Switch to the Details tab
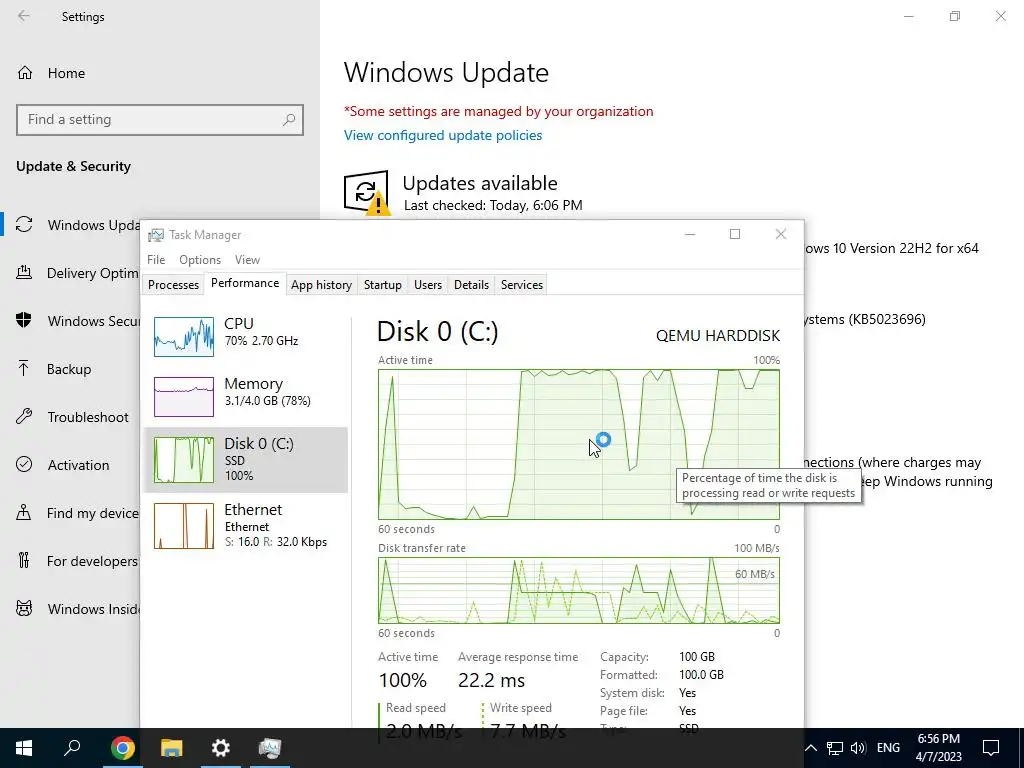 [472, 285]
